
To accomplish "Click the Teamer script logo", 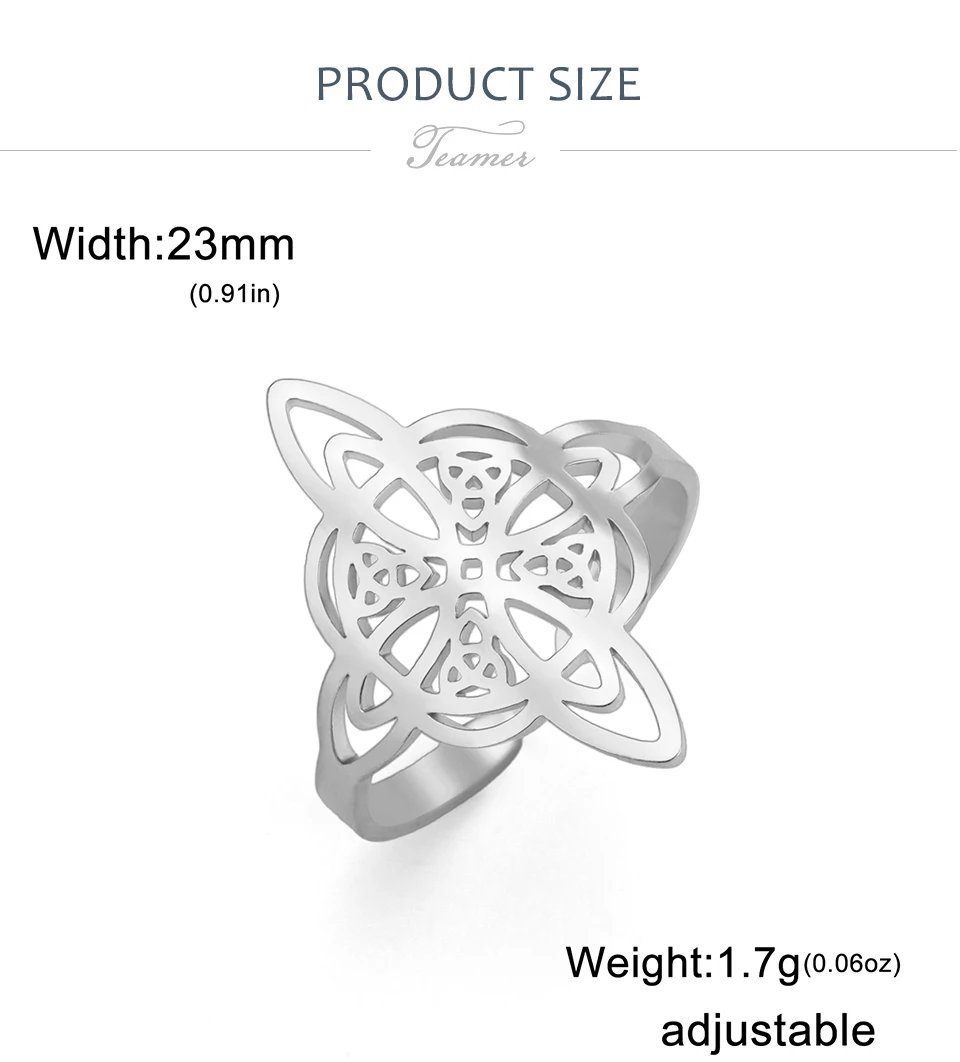I will click(x=470, y=146).
